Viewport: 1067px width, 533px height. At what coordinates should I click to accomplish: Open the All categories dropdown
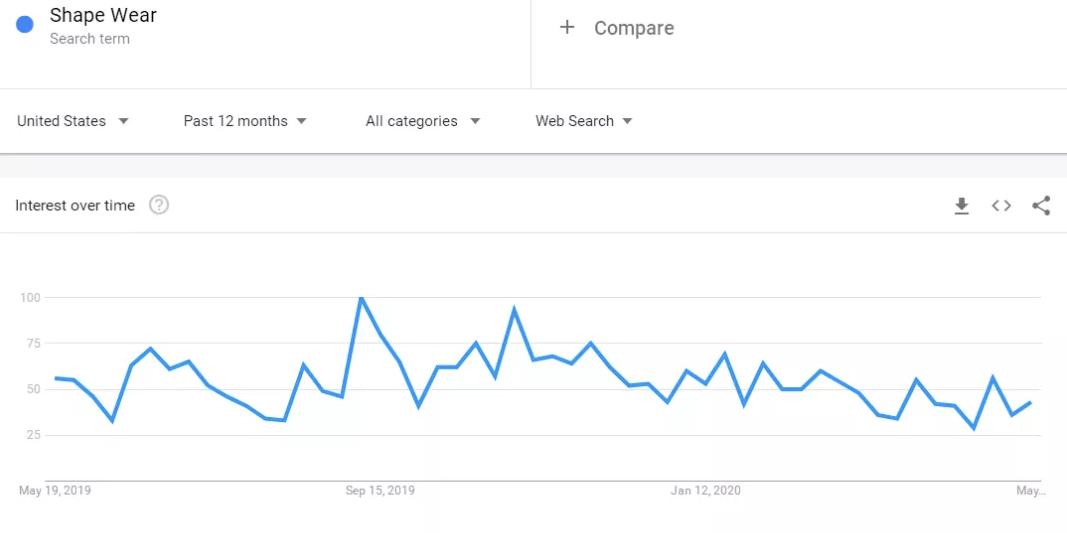point(423,121)
